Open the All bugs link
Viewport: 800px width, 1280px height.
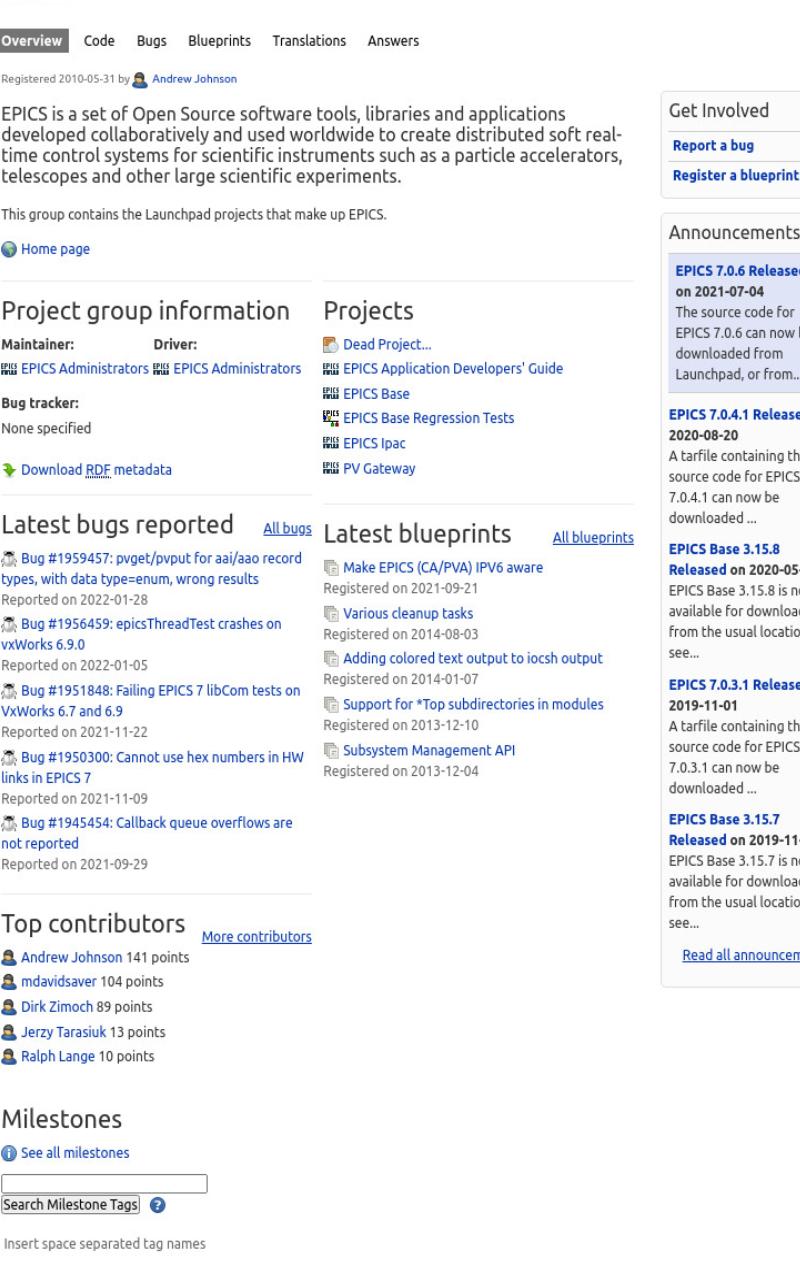point(287,528)
